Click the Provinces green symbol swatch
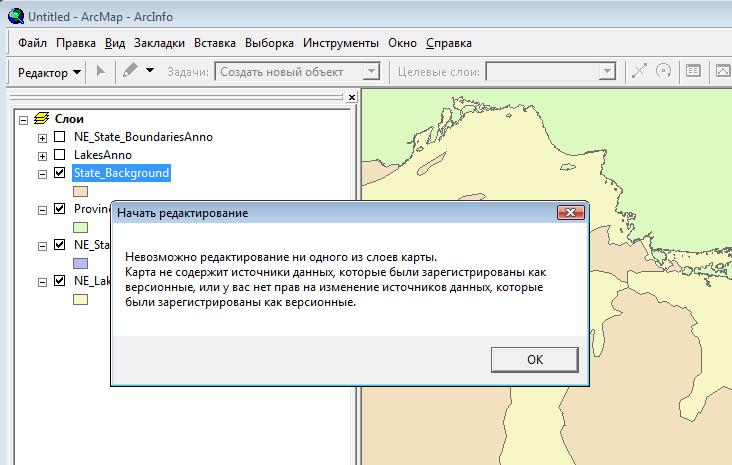This screenshot has height=465, width=732. (80, 227)
